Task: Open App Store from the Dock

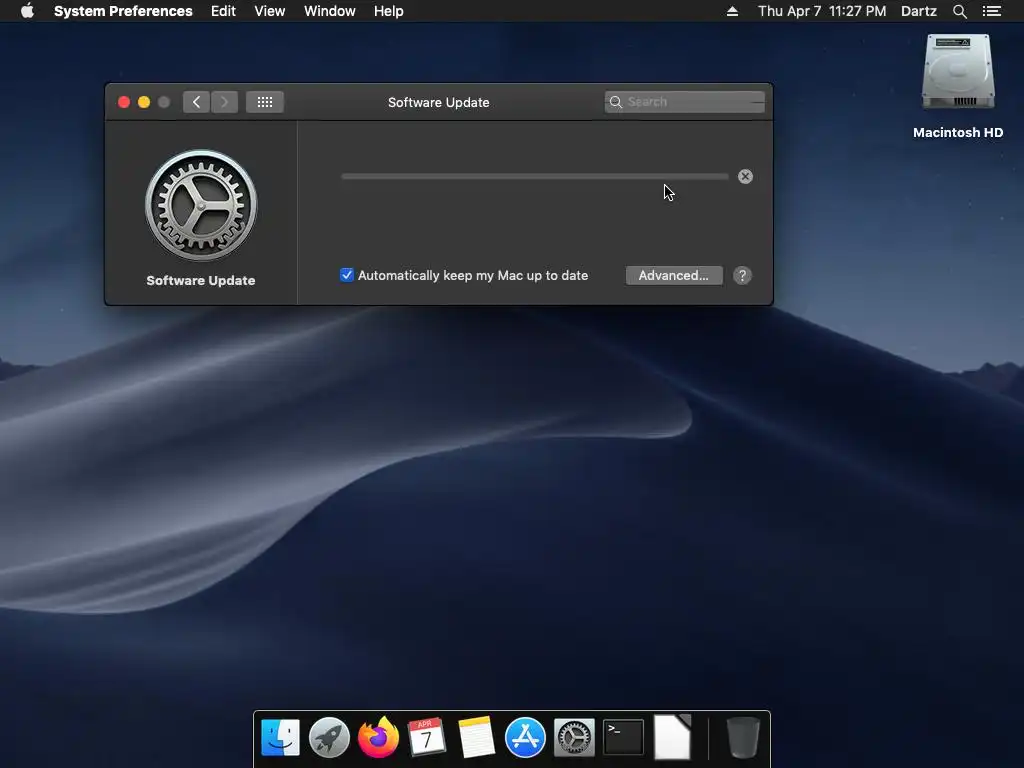Action: click(525, 737)
